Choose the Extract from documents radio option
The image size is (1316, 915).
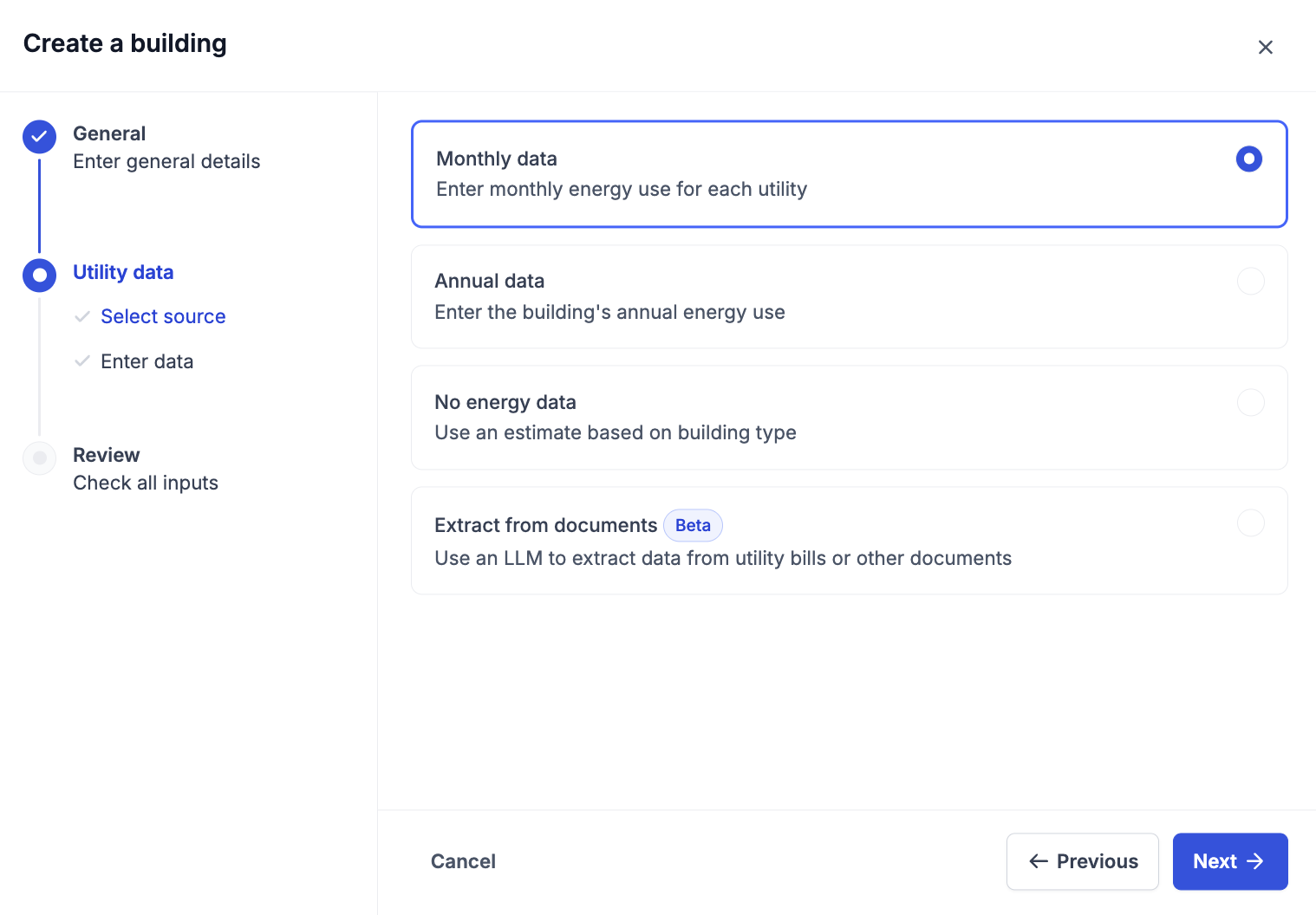[x=1250, y=523]
